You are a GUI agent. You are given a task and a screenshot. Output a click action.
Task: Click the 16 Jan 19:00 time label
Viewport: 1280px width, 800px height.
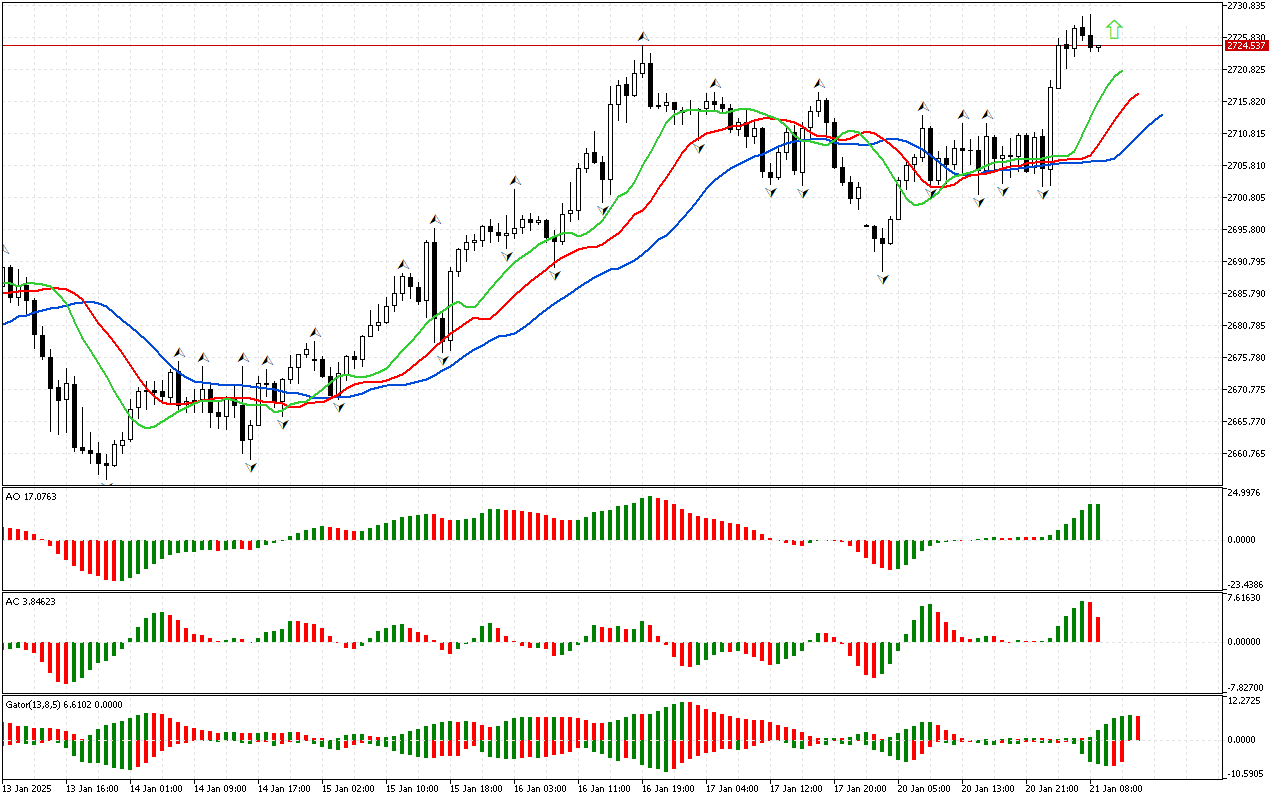tap(670, 789)
